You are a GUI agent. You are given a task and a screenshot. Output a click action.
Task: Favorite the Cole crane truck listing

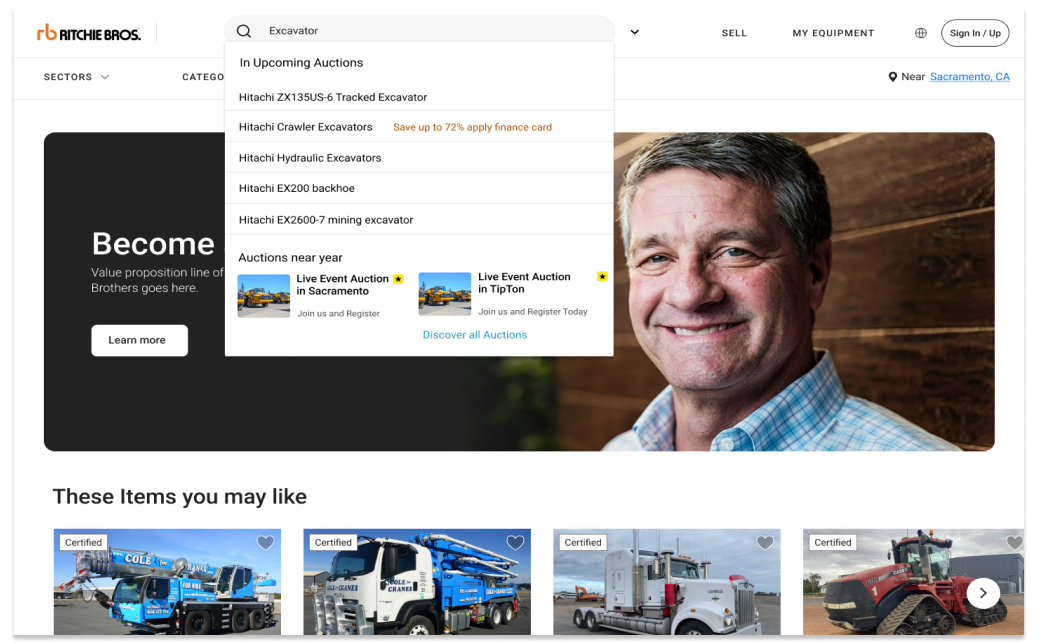pos(266,543)
